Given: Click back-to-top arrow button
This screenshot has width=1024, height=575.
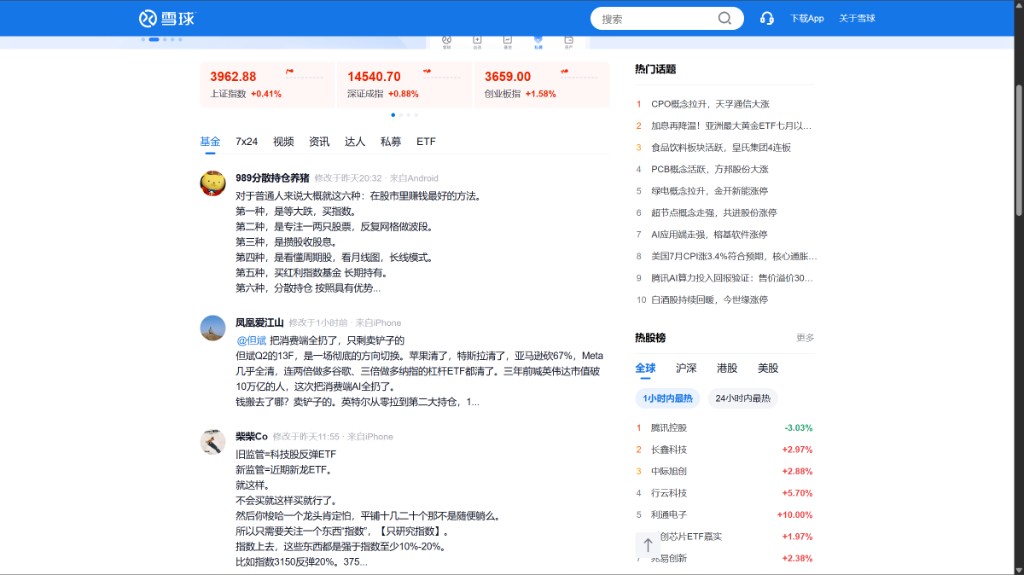Looking at the screenshot, I should point(647,545).
